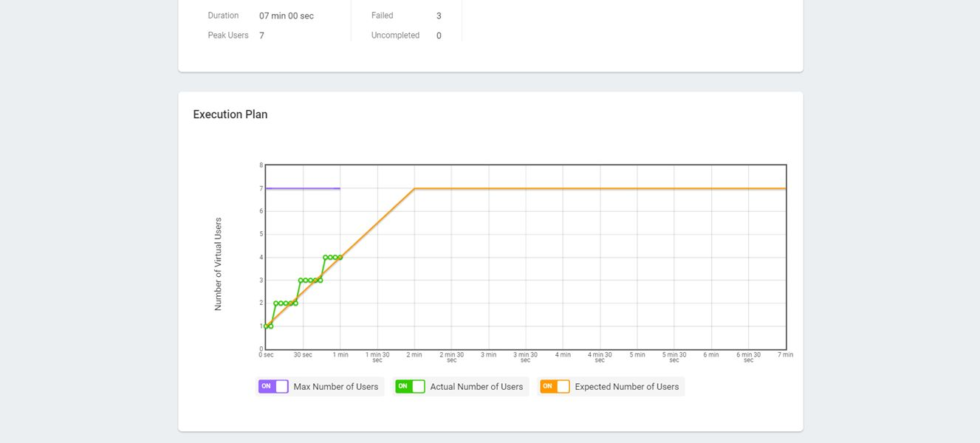Disable the Expected Number of Users switch
This screenshot has width=980, height=443.
(555, 386)
